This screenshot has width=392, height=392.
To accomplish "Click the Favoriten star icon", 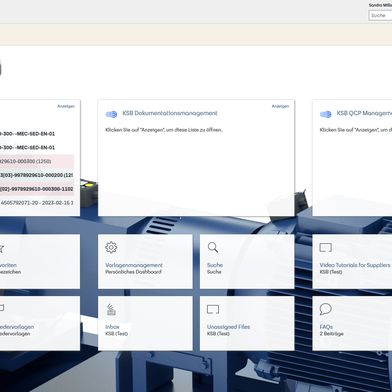I will [x=1, y=248].
